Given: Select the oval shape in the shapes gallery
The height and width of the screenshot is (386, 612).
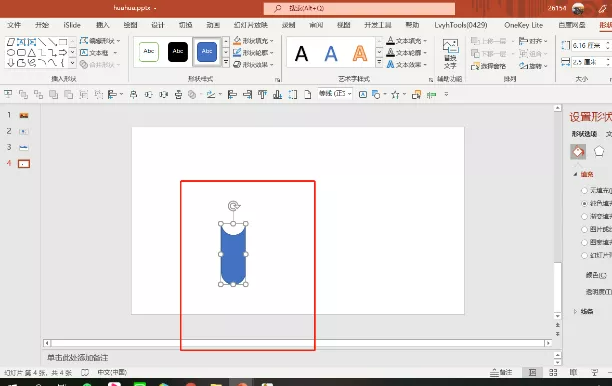Looking at the screenshot, I should coord(11,52).
